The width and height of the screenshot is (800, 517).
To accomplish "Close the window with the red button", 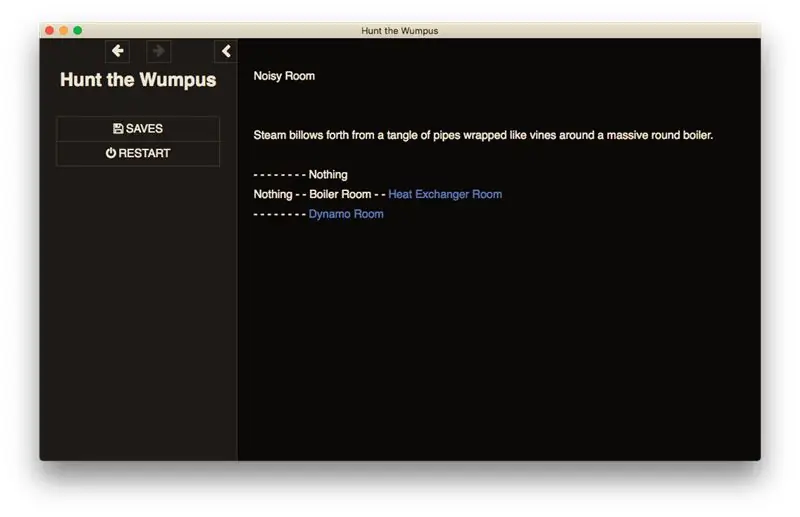I will coord(49,31).
